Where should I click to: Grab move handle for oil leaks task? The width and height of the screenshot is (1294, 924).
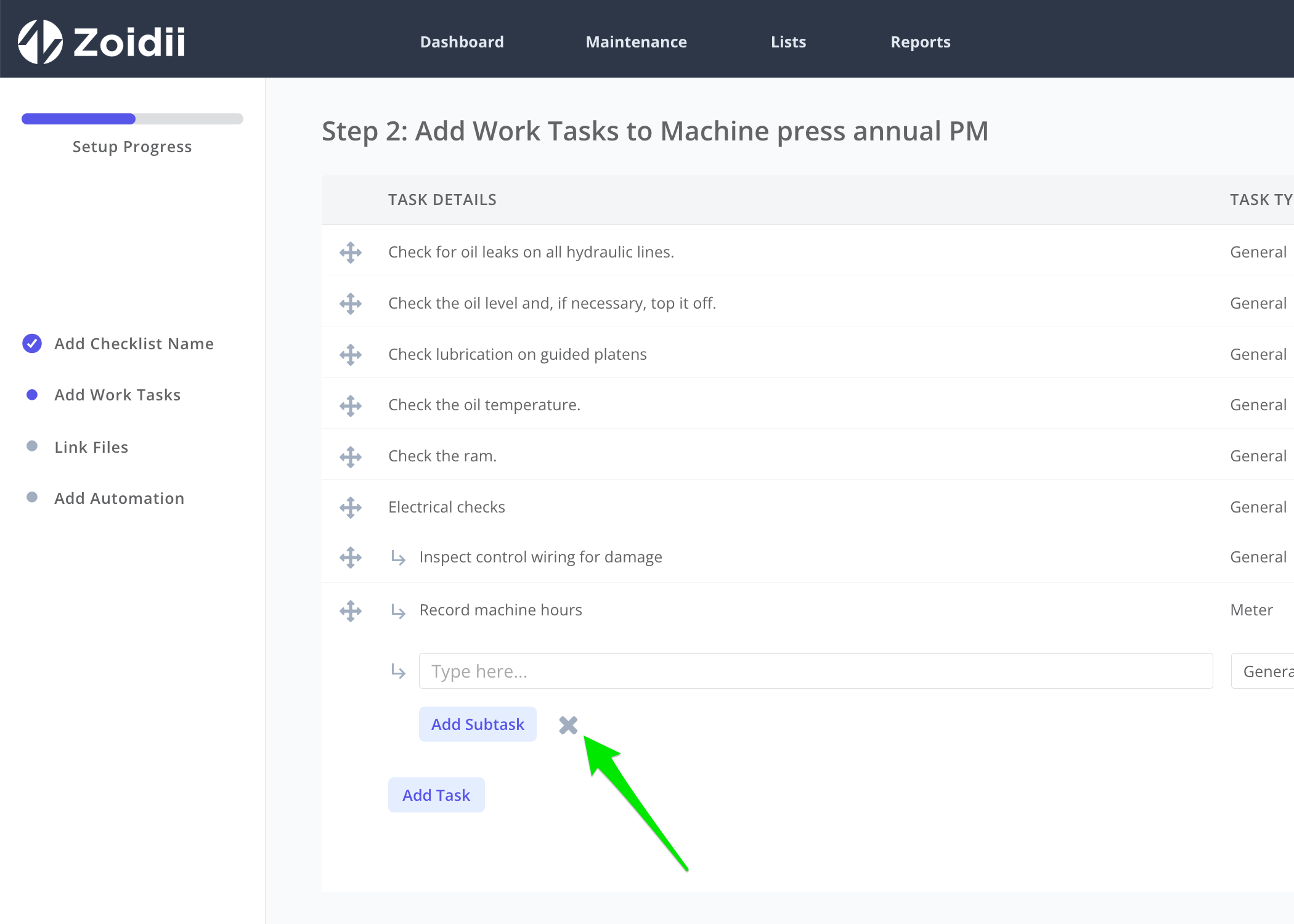(x=351, y=253)
